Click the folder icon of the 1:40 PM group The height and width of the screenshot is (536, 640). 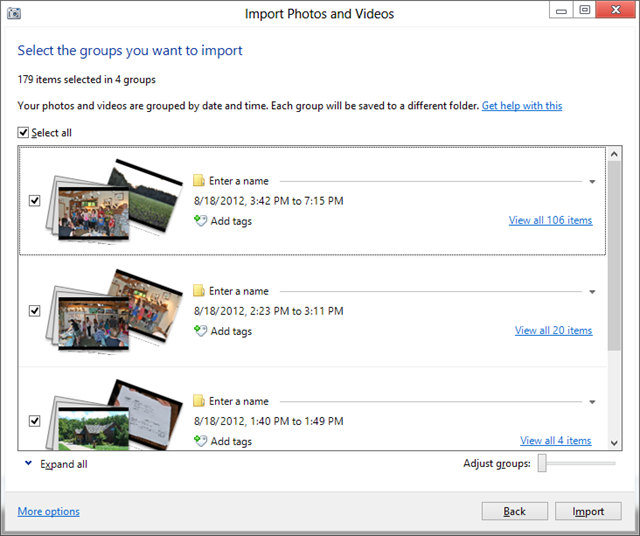(199, 401)
